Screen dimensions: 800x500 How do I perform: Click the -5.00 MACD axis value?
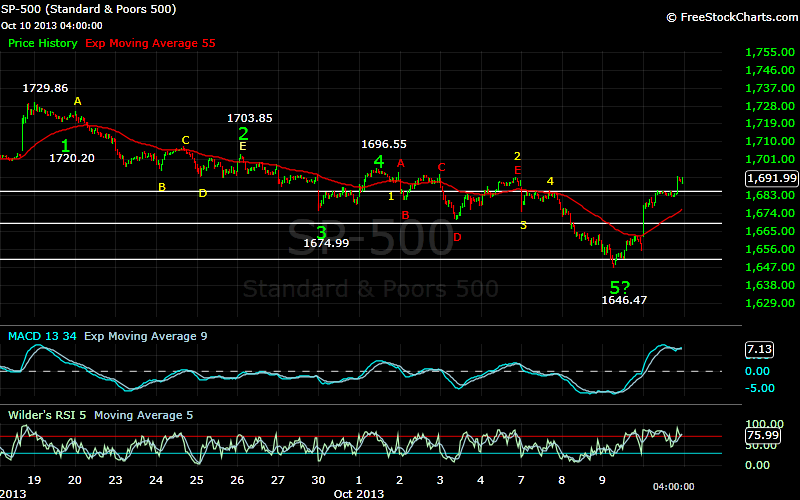760,388
